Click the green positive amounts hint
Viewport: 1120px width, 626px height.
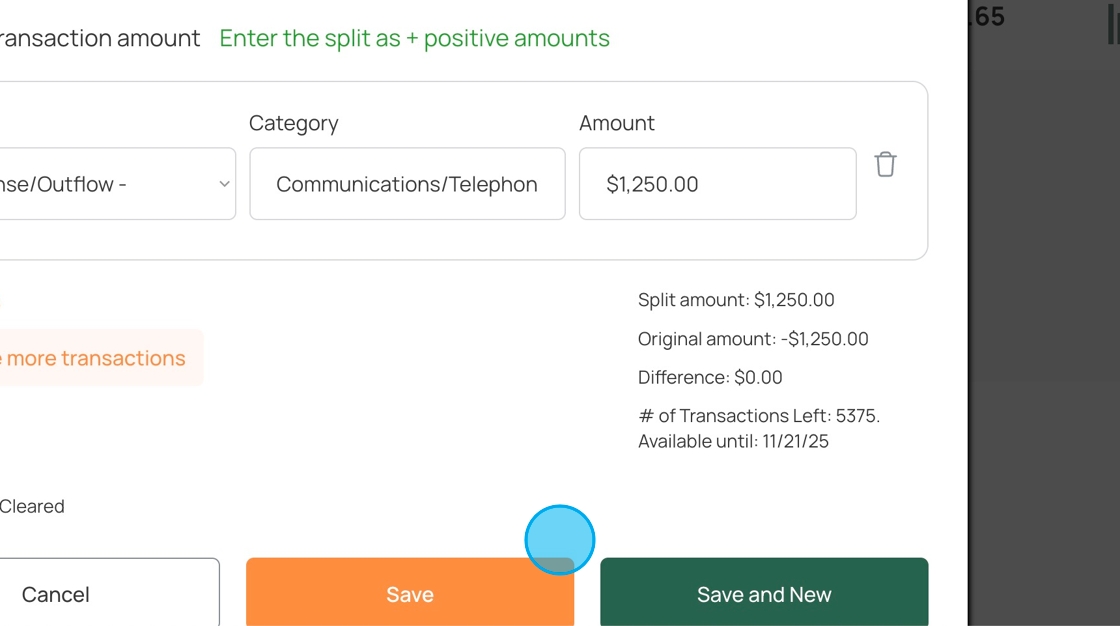414,38
